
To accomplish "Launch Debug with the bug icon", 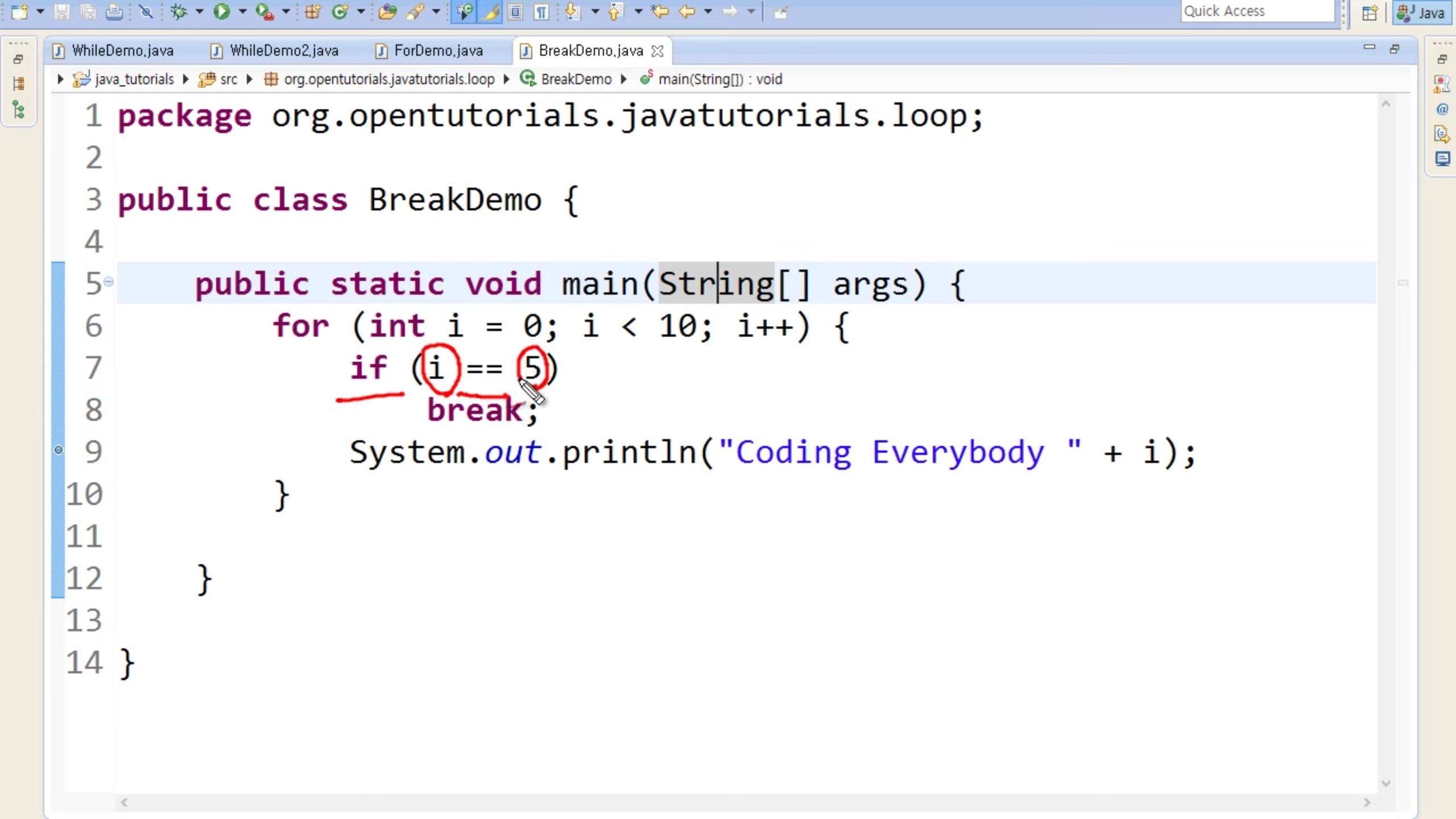I will [179, 11].
